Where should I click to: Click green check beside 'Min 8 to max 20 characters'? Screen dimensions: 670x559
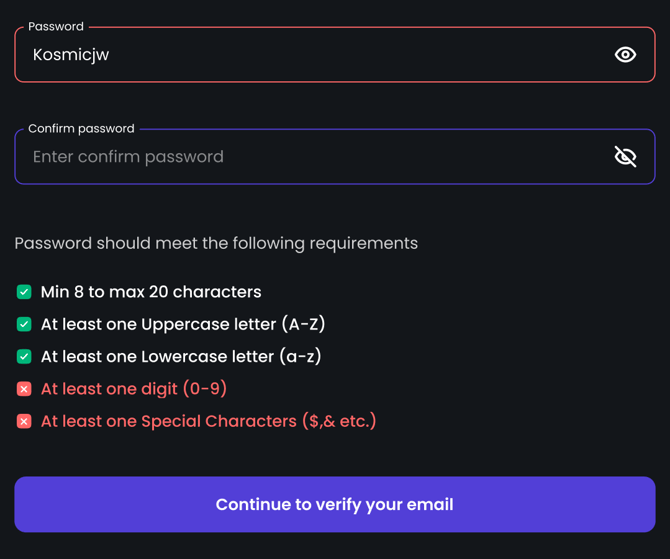[x=24, y=292]
